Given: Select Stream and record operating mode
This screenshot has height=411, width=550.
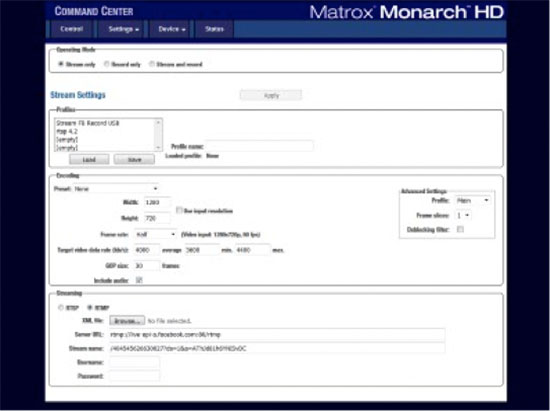Looking at the screenshot, I should (x=152, y=64).
